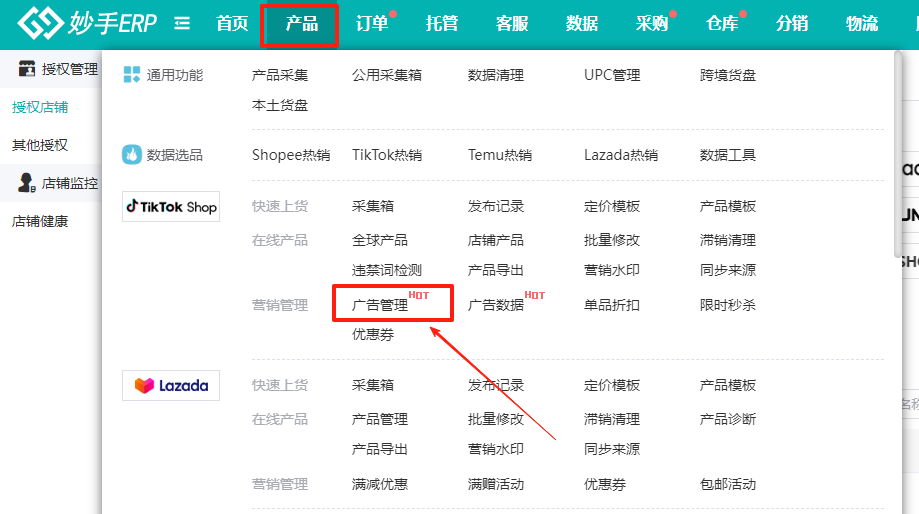Open 跨境货盘
The width and height of the screenshot is (919, 514).
[728, 75]
